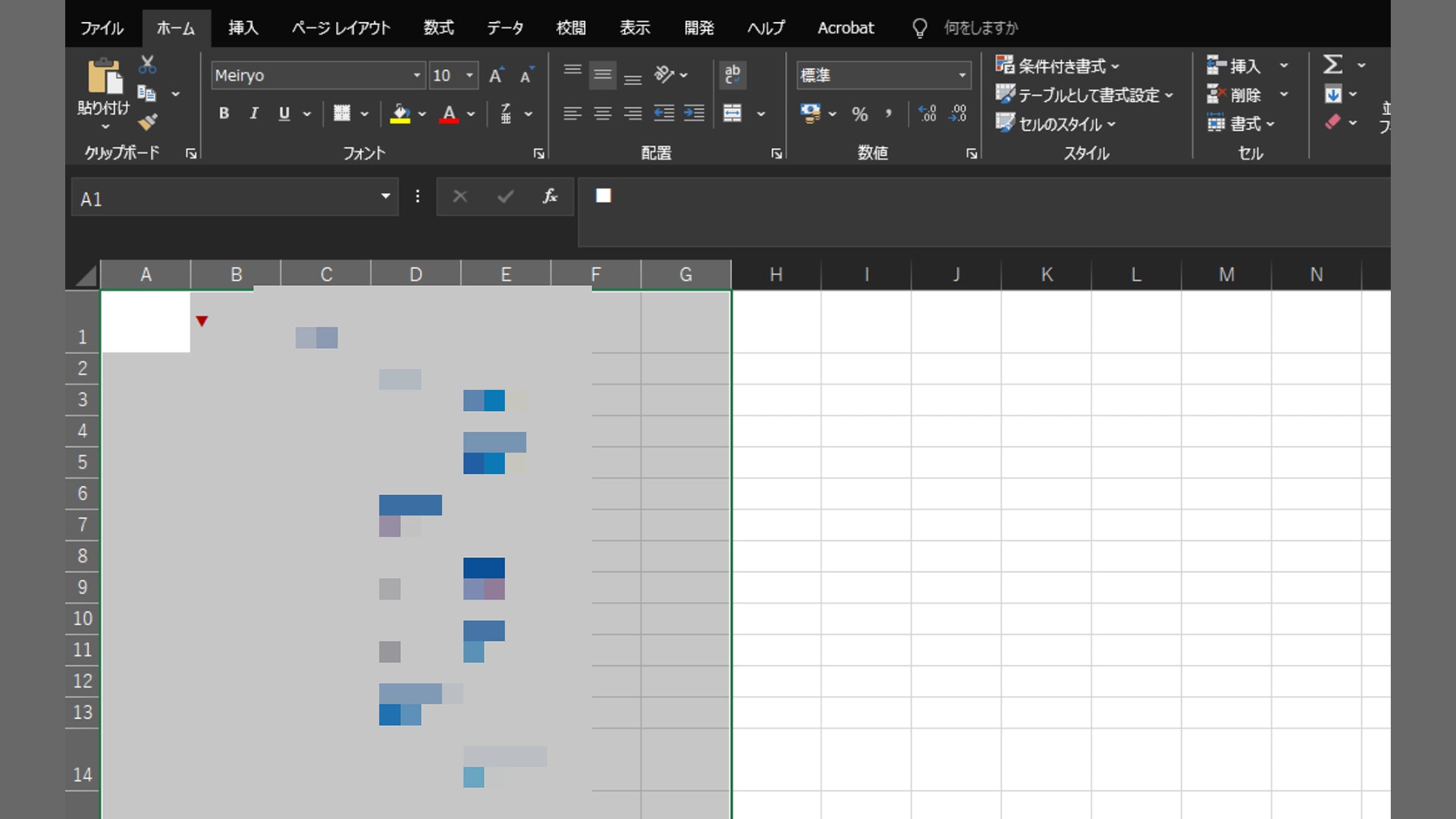Open the Meiryo font name dropdown

coord(416,75)
